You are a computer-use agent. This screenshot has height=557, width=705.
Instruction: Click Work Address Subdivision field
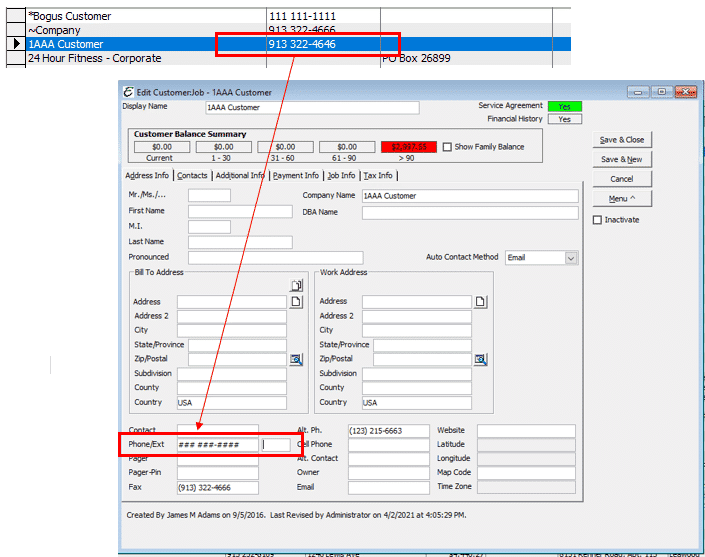[x=417, y=374]
